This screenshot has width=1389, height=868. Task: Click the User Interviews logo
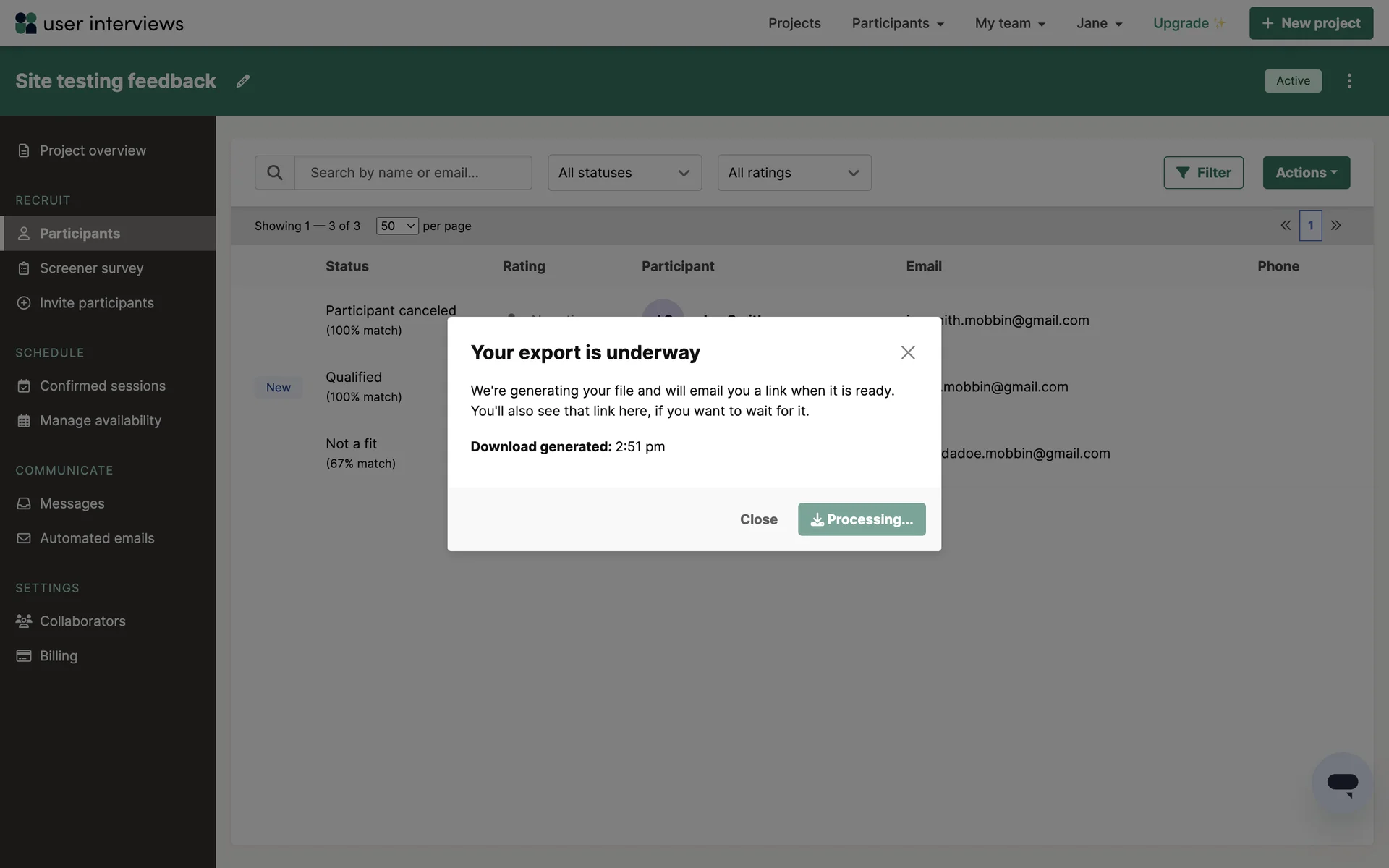click(99, 23)
